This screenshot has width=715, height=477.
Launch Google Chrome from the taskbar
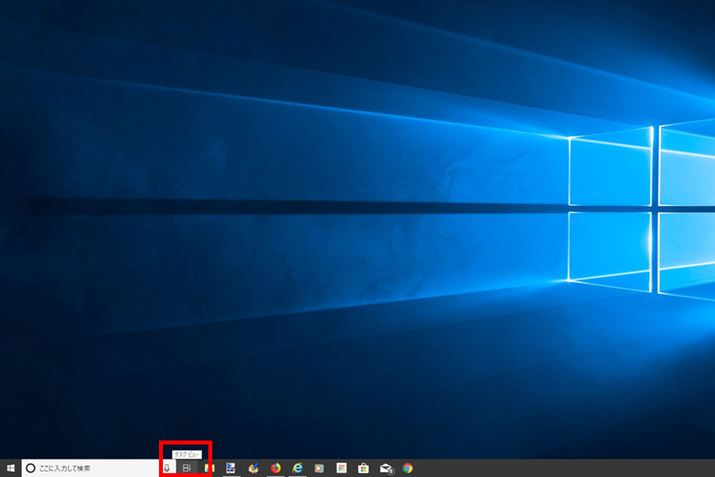pos(408,468)
